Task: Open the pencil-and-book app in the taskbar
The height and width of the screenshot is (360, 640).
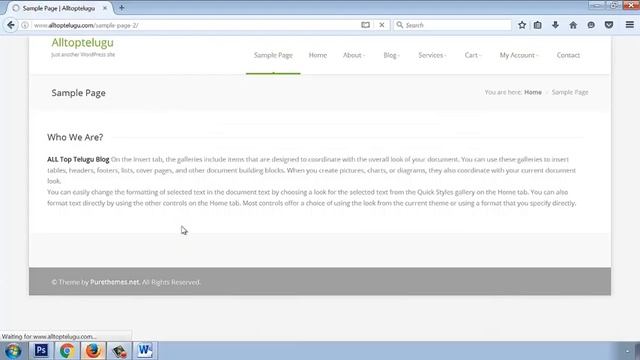Action: 119,351
